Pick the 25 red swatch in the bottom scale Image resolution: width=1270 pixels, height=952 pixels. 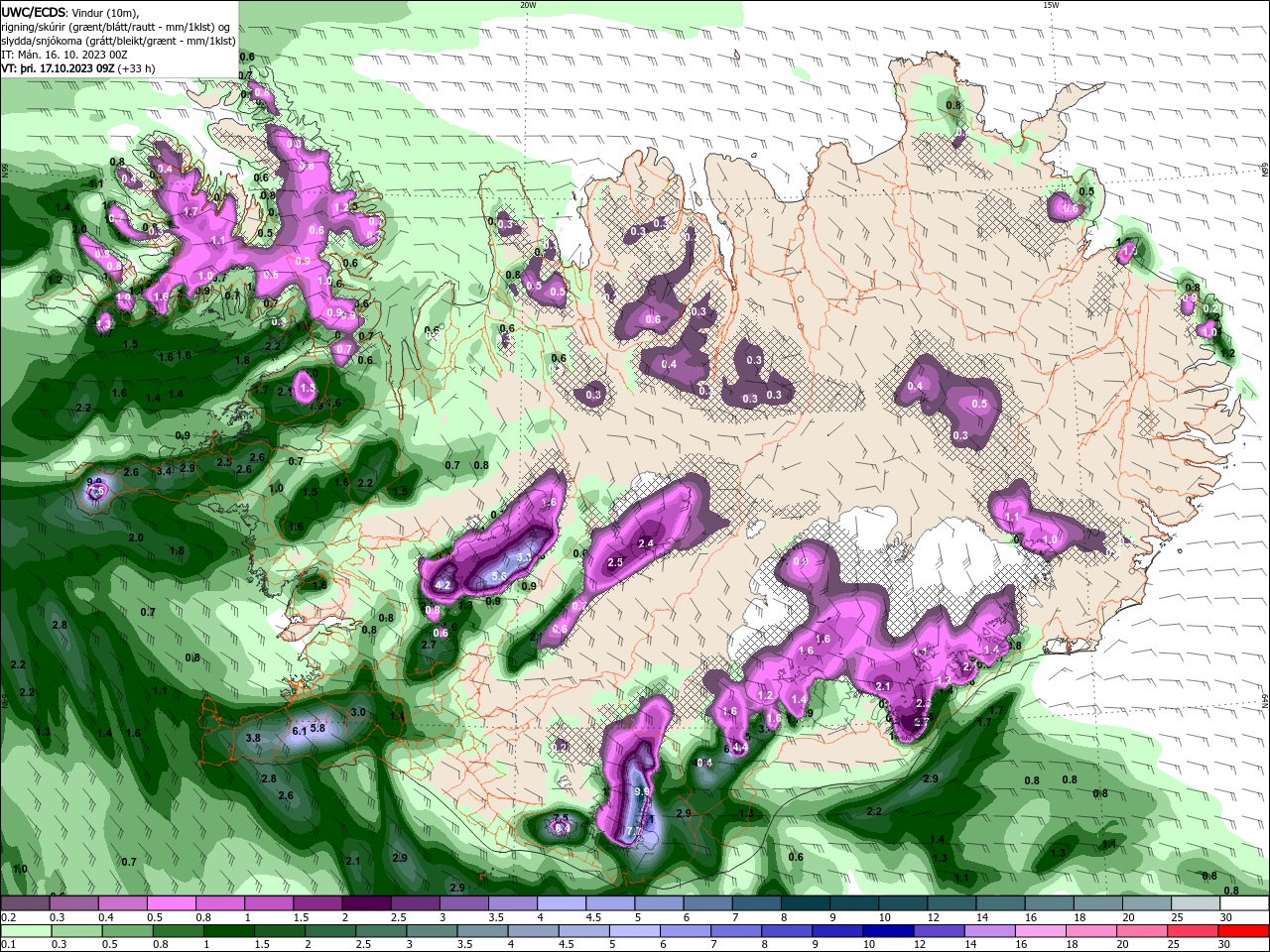point(1191,931)
